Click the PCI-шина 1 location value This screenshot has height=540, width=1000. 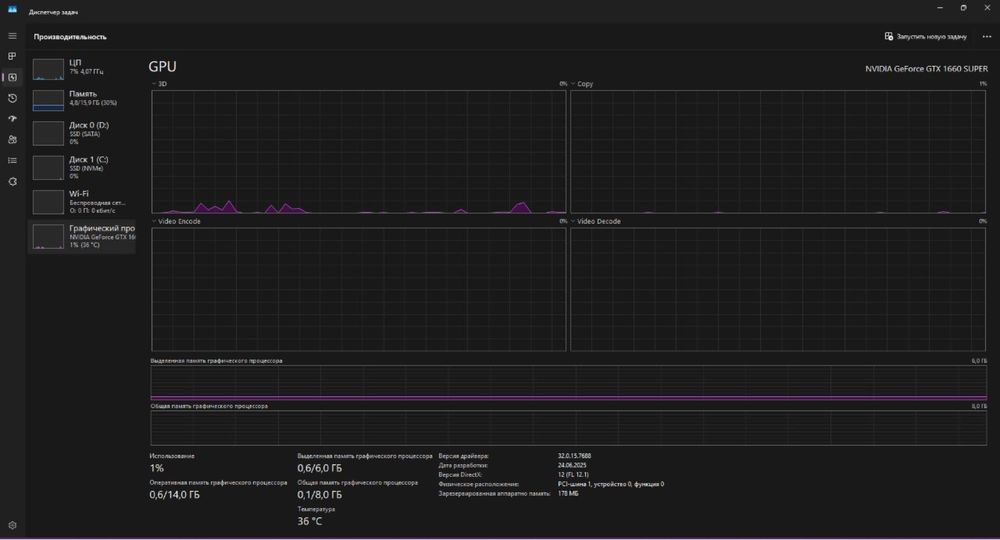(x=610, y=485)
